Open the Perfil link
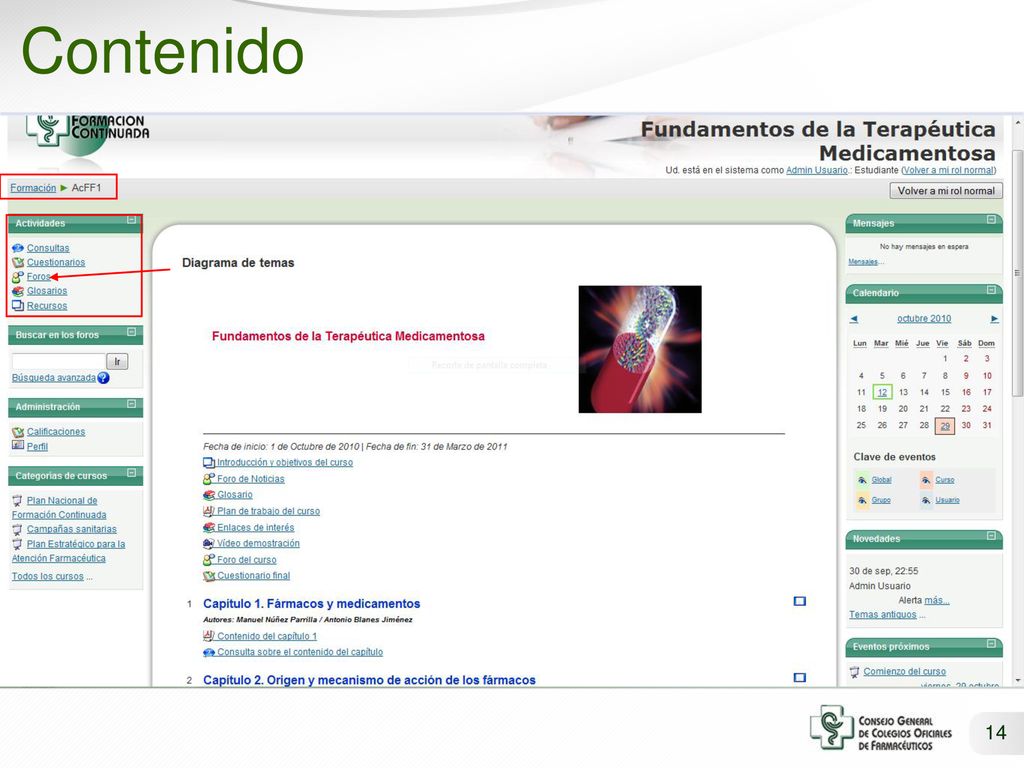 37,447
